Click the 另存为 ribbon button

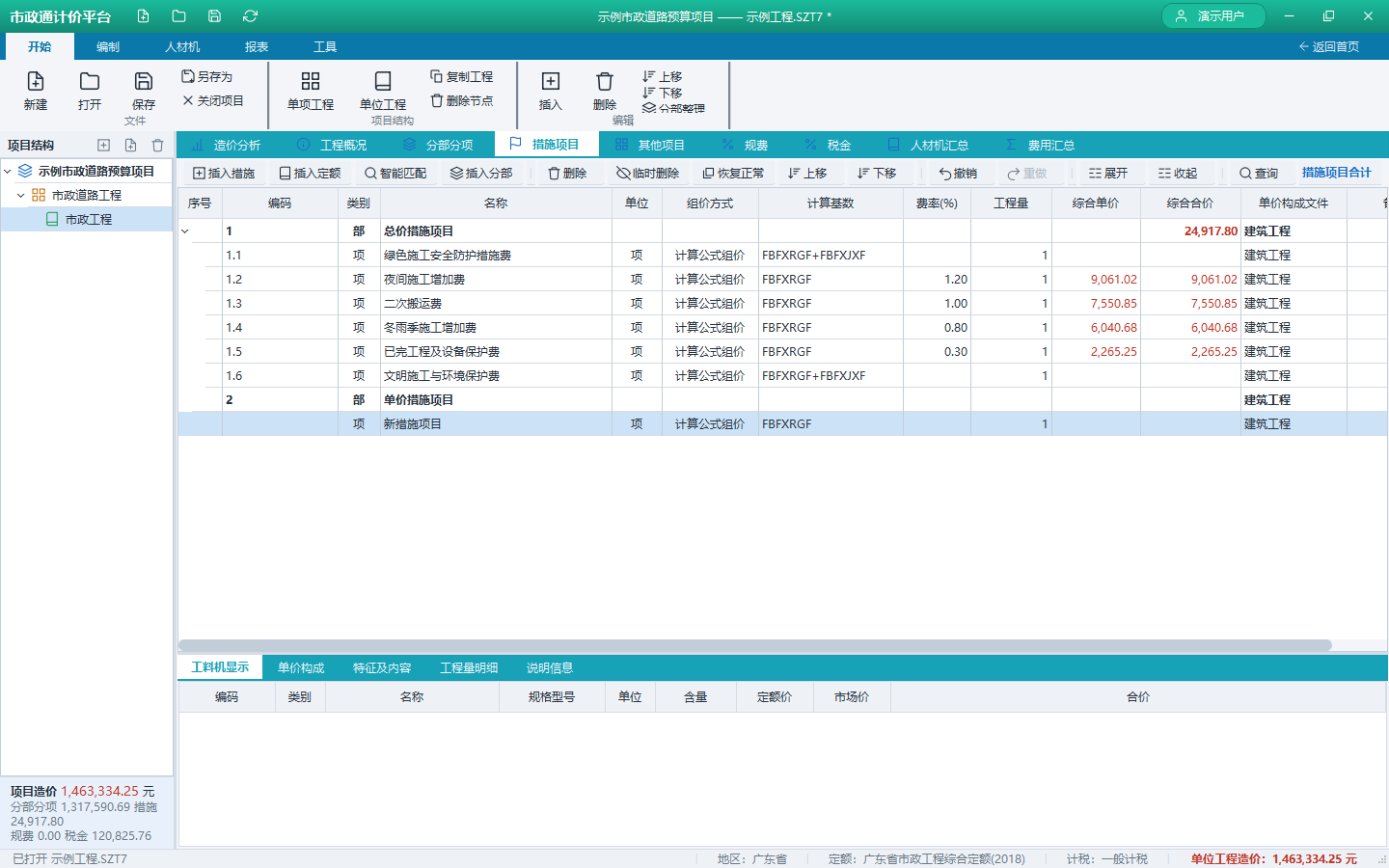[x=207, y=76]
